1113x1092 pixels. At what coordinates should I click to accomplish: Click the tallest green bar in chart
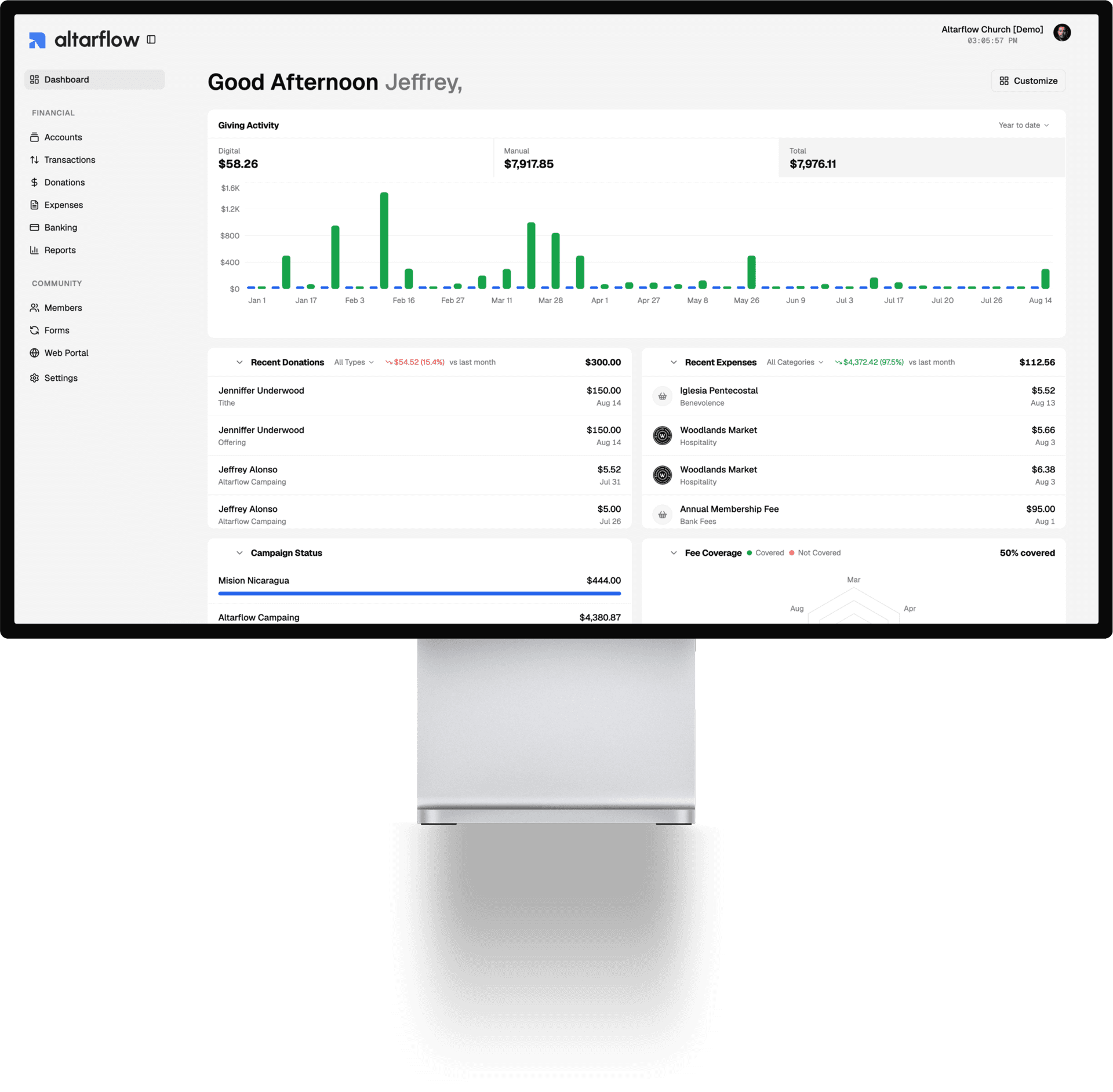click(384, 240)
